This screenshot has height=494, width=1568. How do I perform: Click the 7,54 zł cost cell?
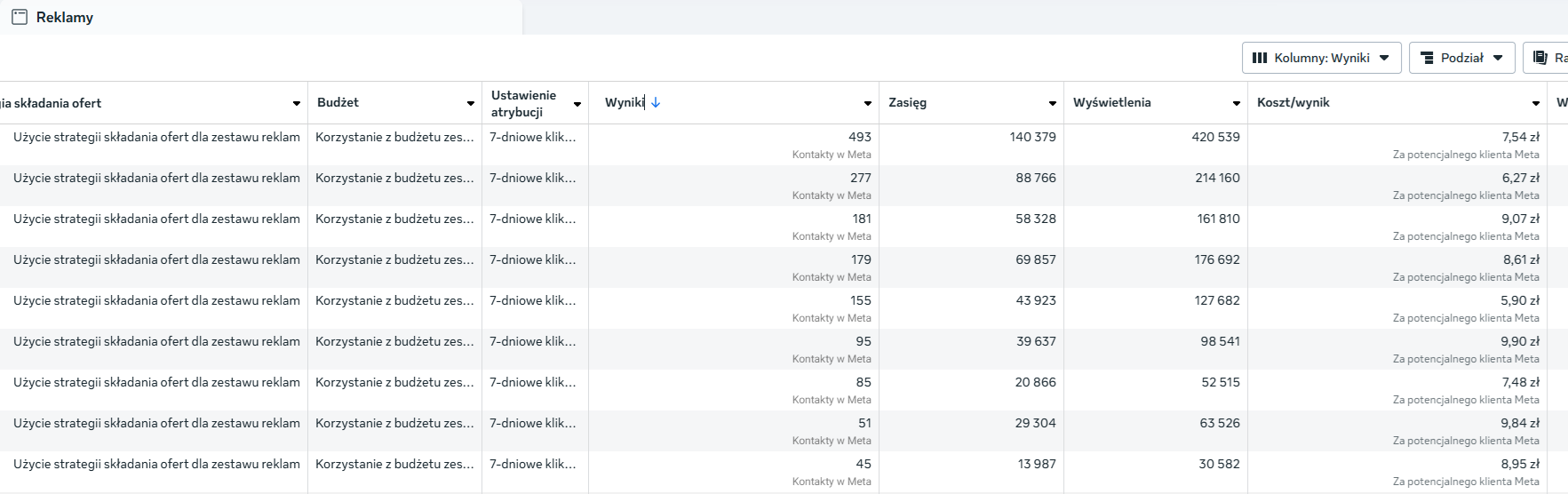(1520, 137)
